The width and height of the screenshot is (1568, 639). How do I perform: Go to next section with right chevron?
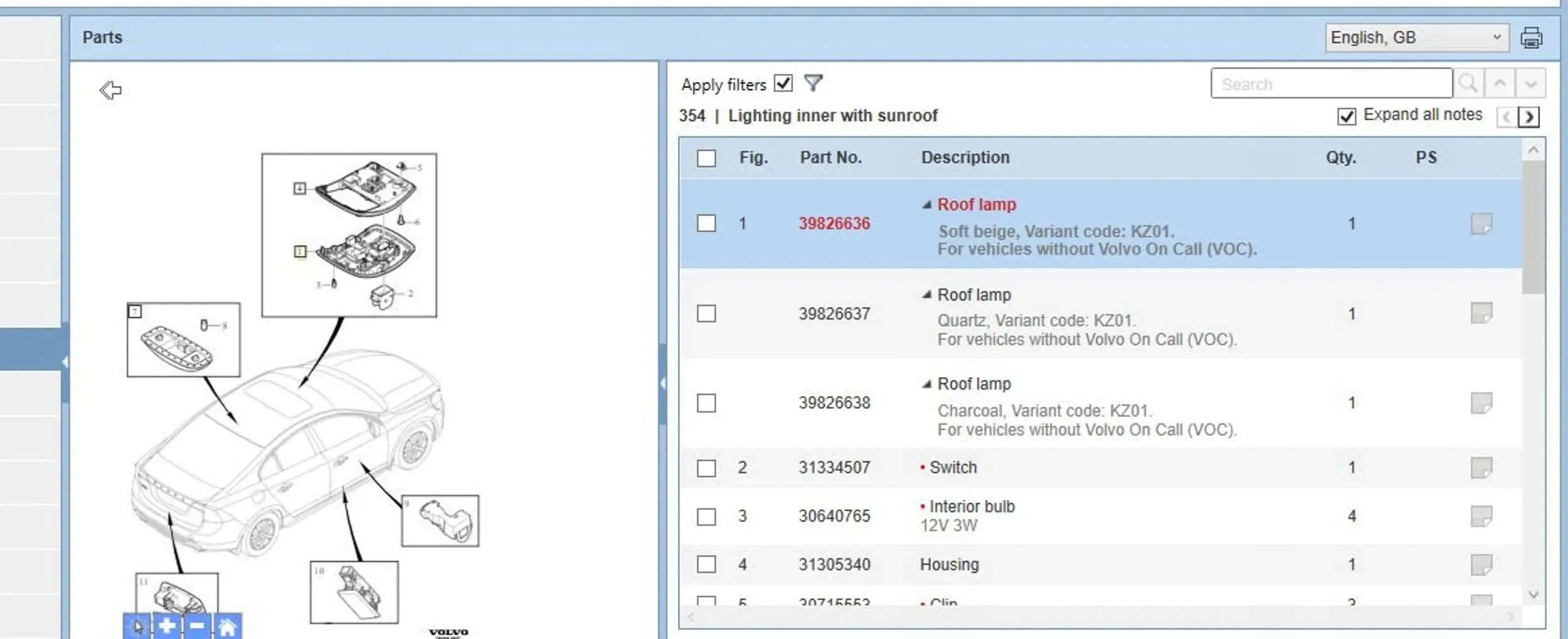coord(1529,117)
